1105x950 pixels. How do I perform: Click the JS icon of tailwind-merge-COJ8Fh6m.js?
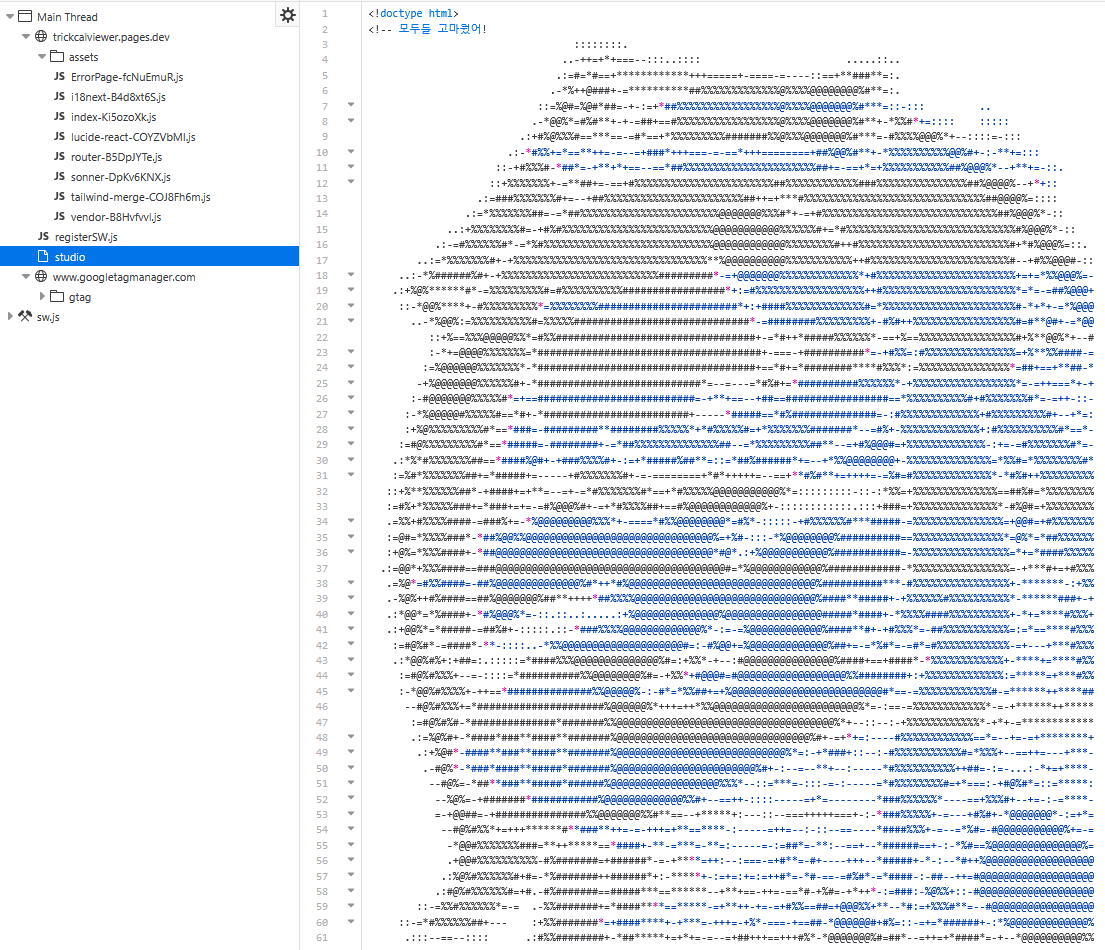click(x=59, y=197)
